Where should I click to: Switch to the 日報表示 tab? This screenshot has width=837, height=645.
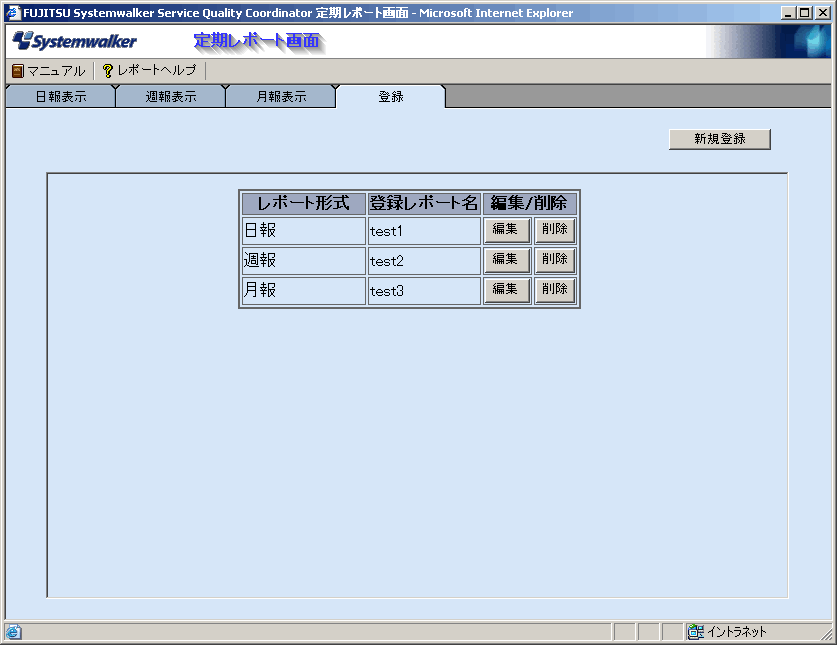point(60,97)
